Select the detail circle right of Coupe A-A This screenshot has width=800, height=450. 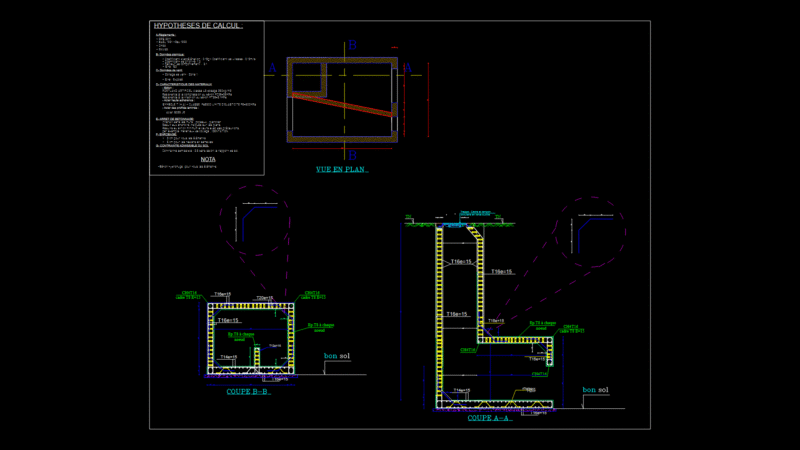click(x=591, y=232)
